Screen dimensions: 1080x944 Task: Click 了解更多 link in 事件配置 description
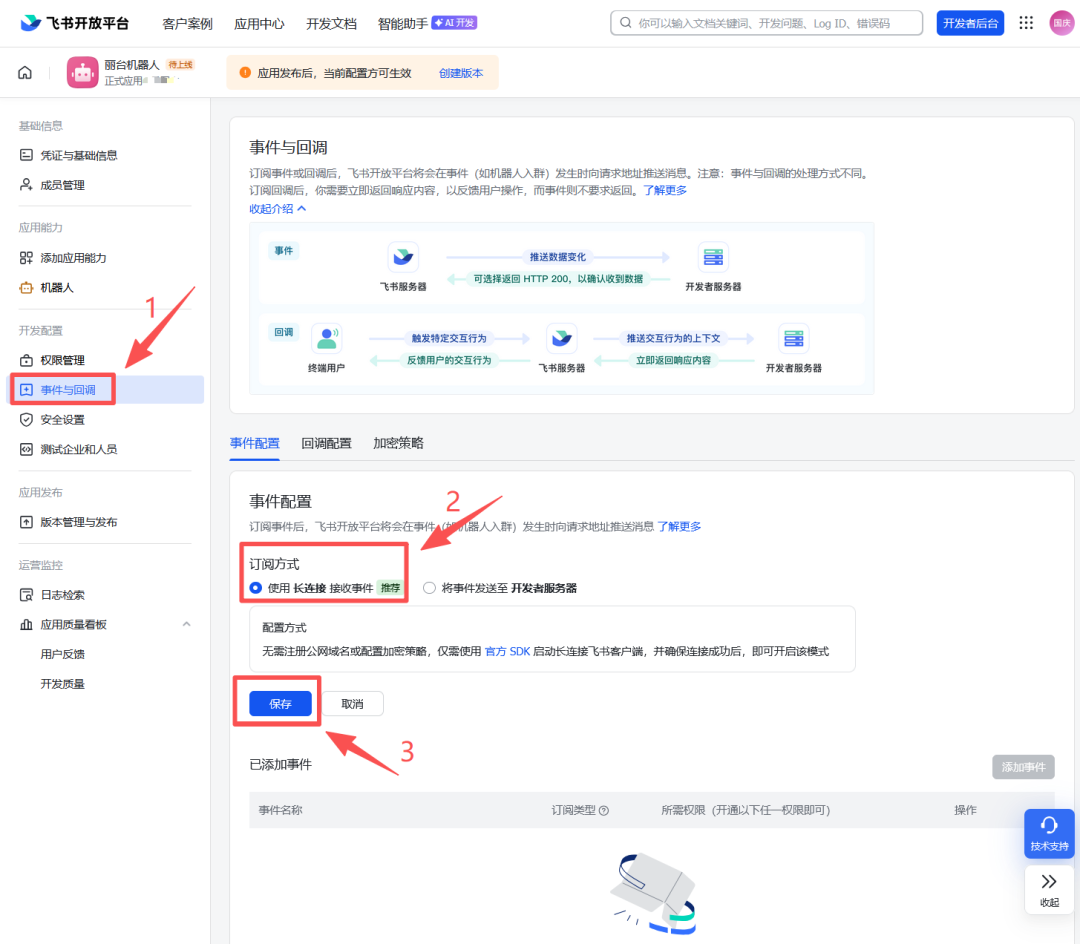tap(679, 527)
